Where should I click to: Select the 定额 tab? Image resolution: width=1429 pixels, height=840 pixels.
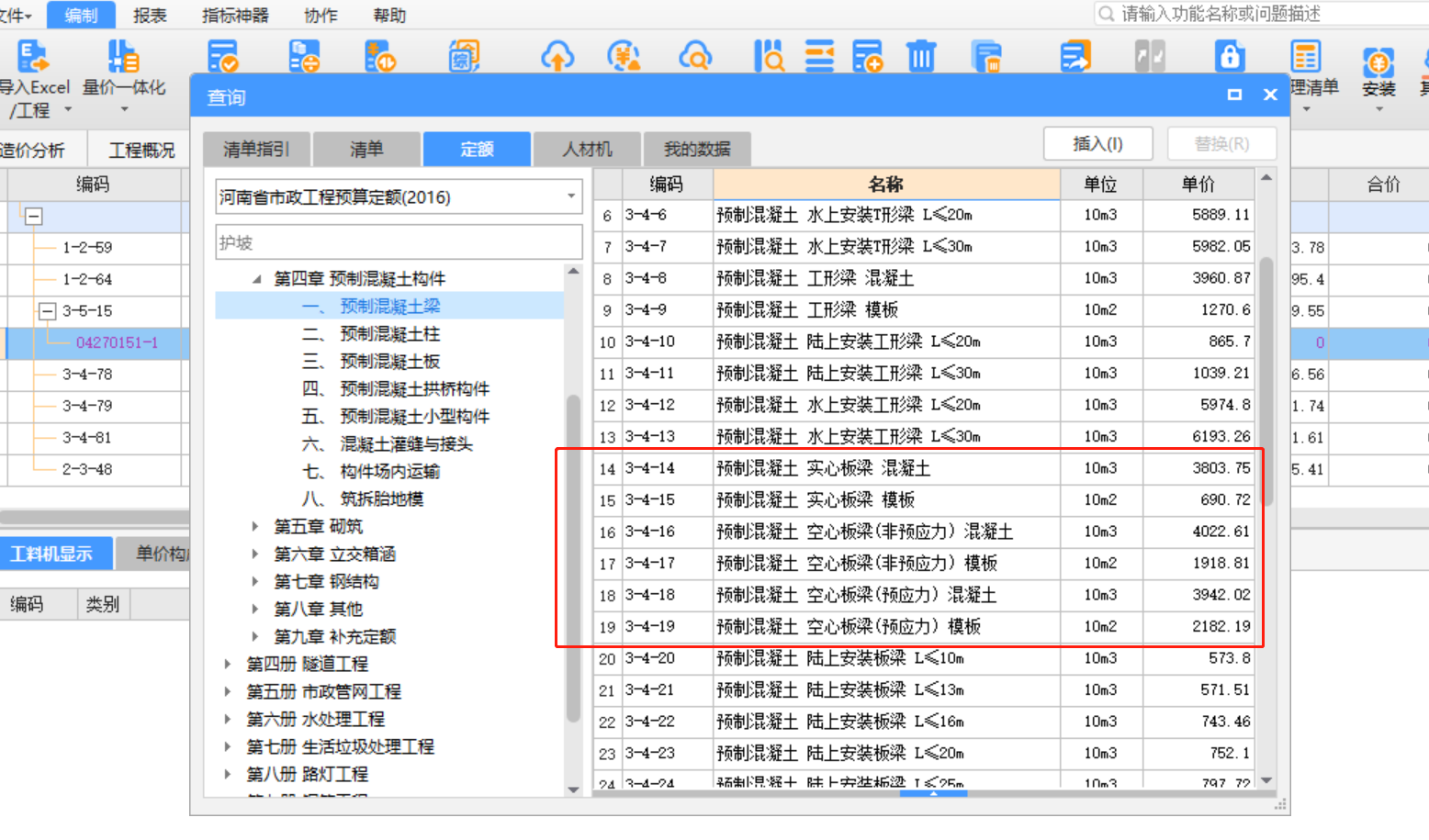pyautogui.click(x=477, y=149)
